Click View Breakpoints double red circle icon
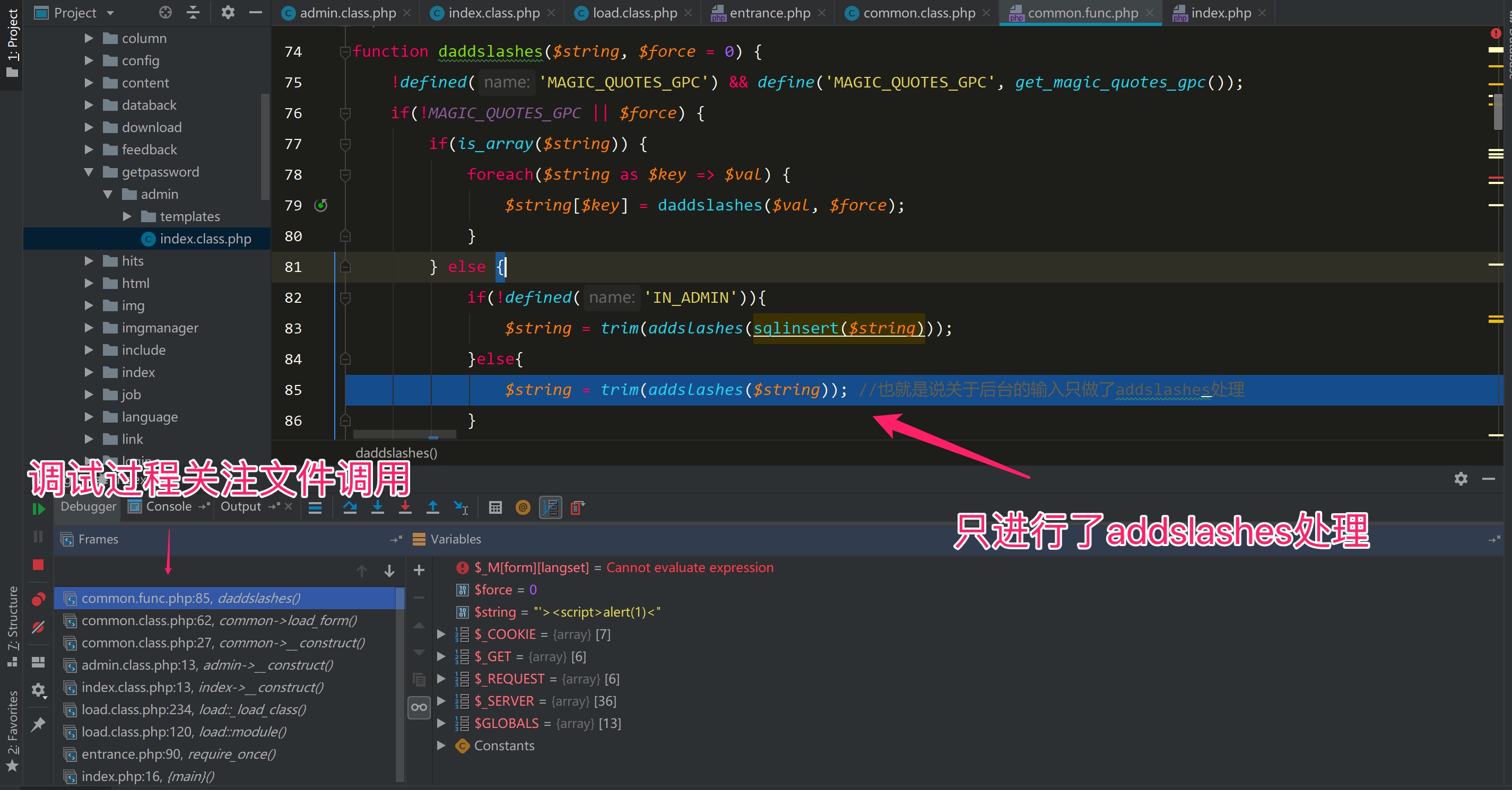Viewport: 1512px width, 790px height. (x=38, y=599)
